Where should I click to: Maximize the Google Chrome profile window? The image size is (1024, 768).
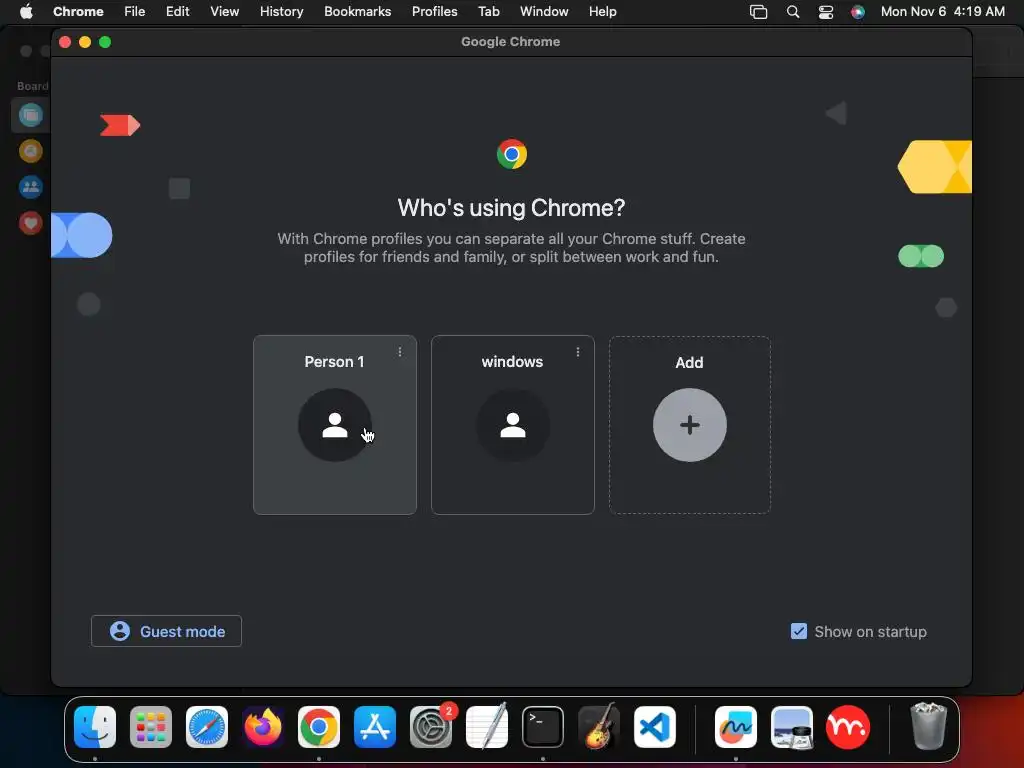click(x=105, y=42)
